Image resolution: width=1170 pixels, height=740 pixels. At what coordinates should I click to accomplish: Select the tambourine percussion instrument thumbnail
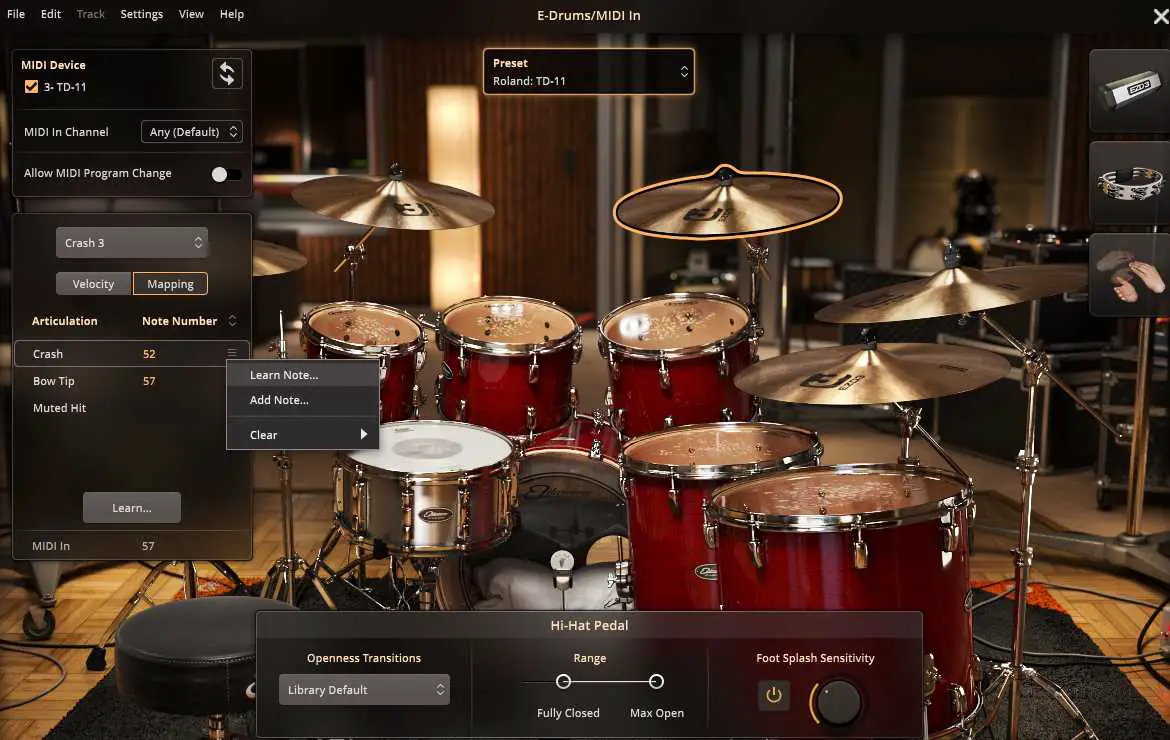tap(1129, 184)
